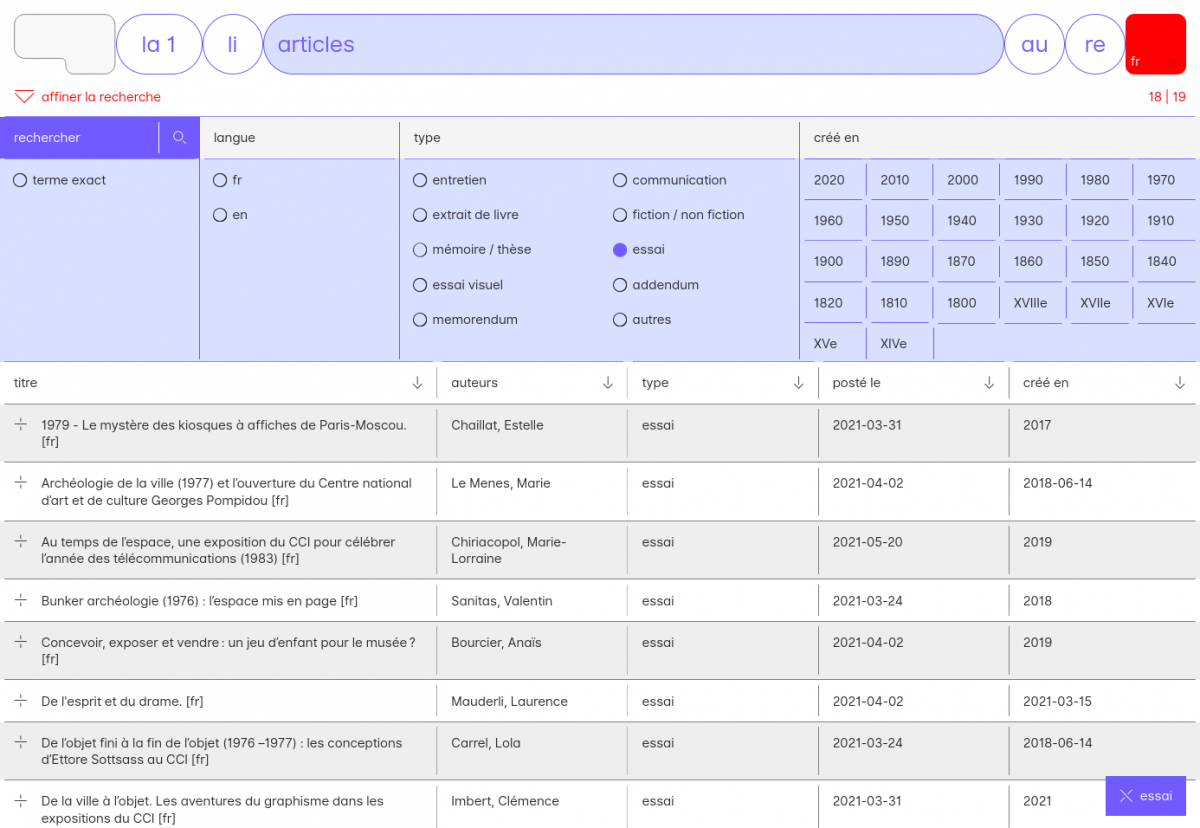Deselect the essai type radio button

click(620, 250)
